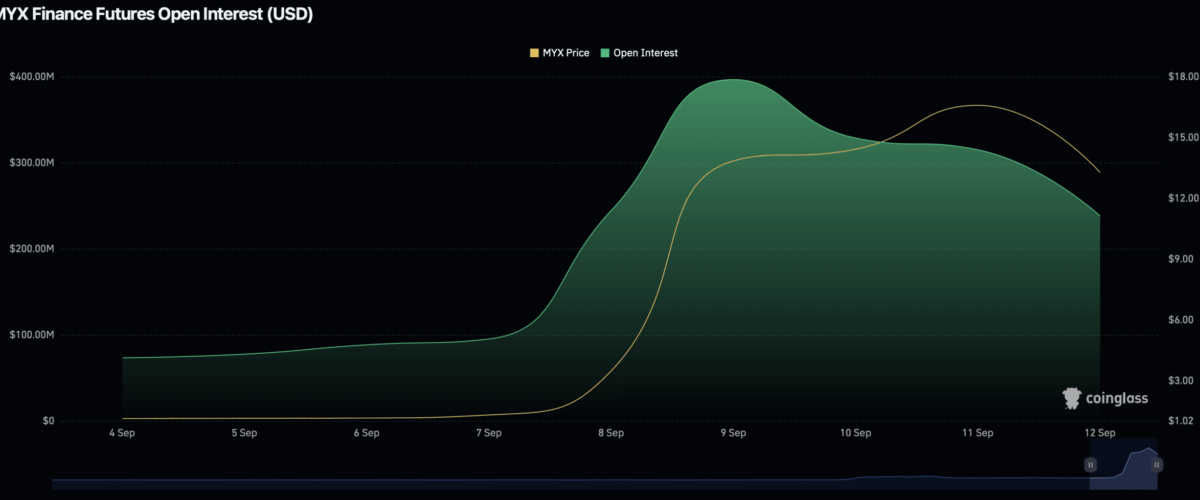Viewport: 1200px width, 500px height.
Task: Click the coinglass logo icon
Action: (1072, 398)
